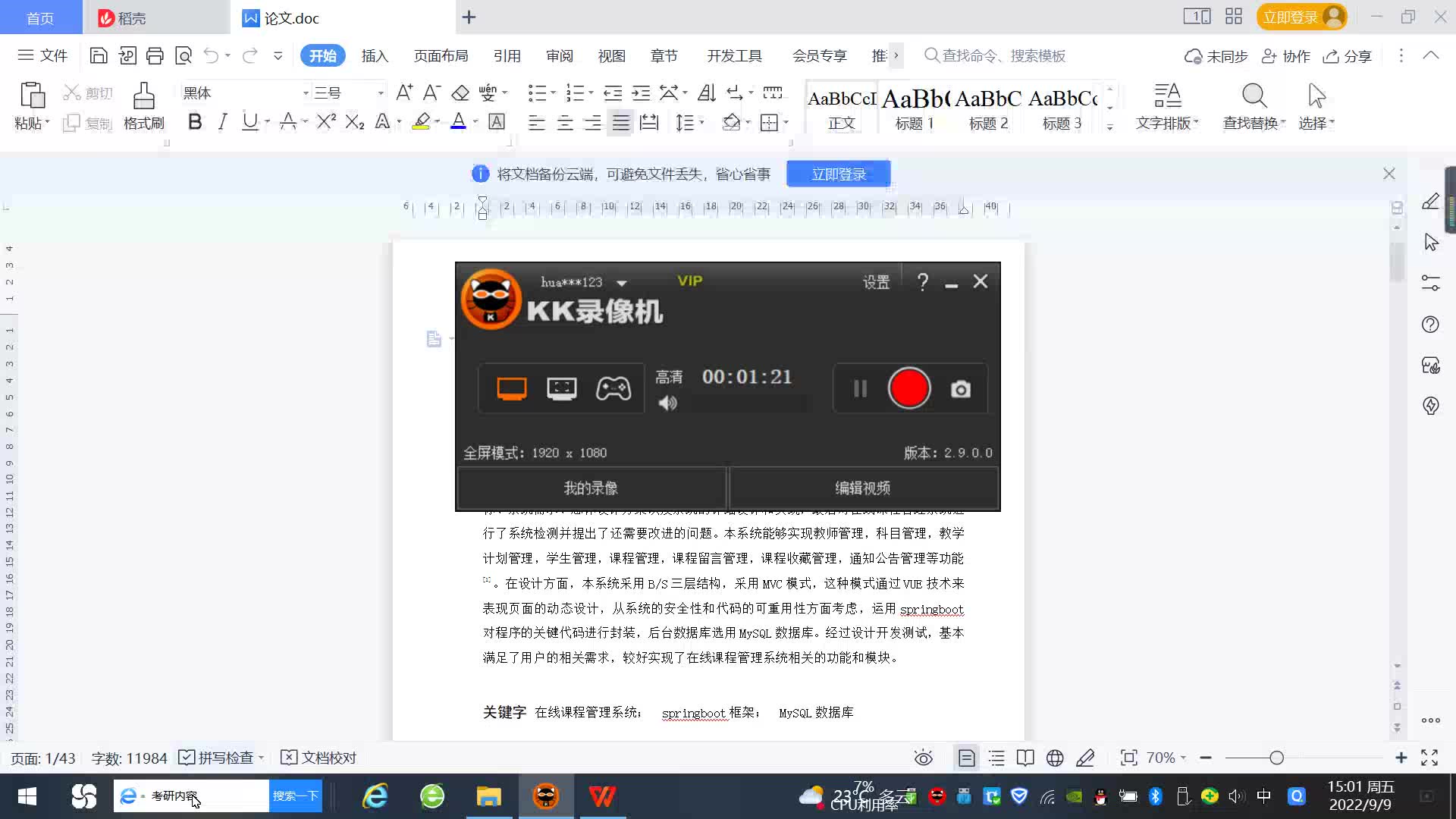The height and width of the screenshot is (819, 1456).
Task: Expand the font size dropdown
Action: point(381,93)
